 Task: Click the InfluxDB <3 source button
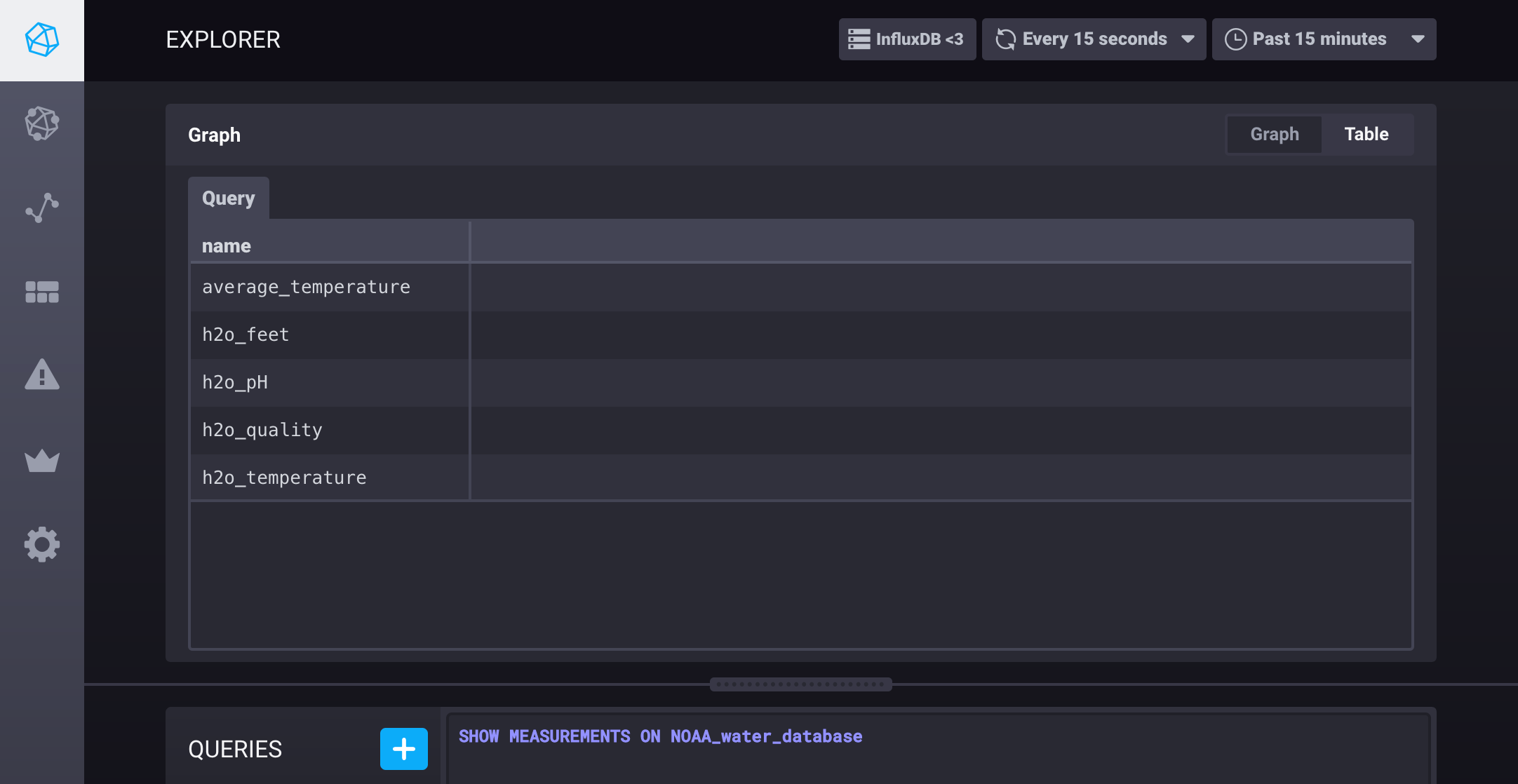point(907,39)
